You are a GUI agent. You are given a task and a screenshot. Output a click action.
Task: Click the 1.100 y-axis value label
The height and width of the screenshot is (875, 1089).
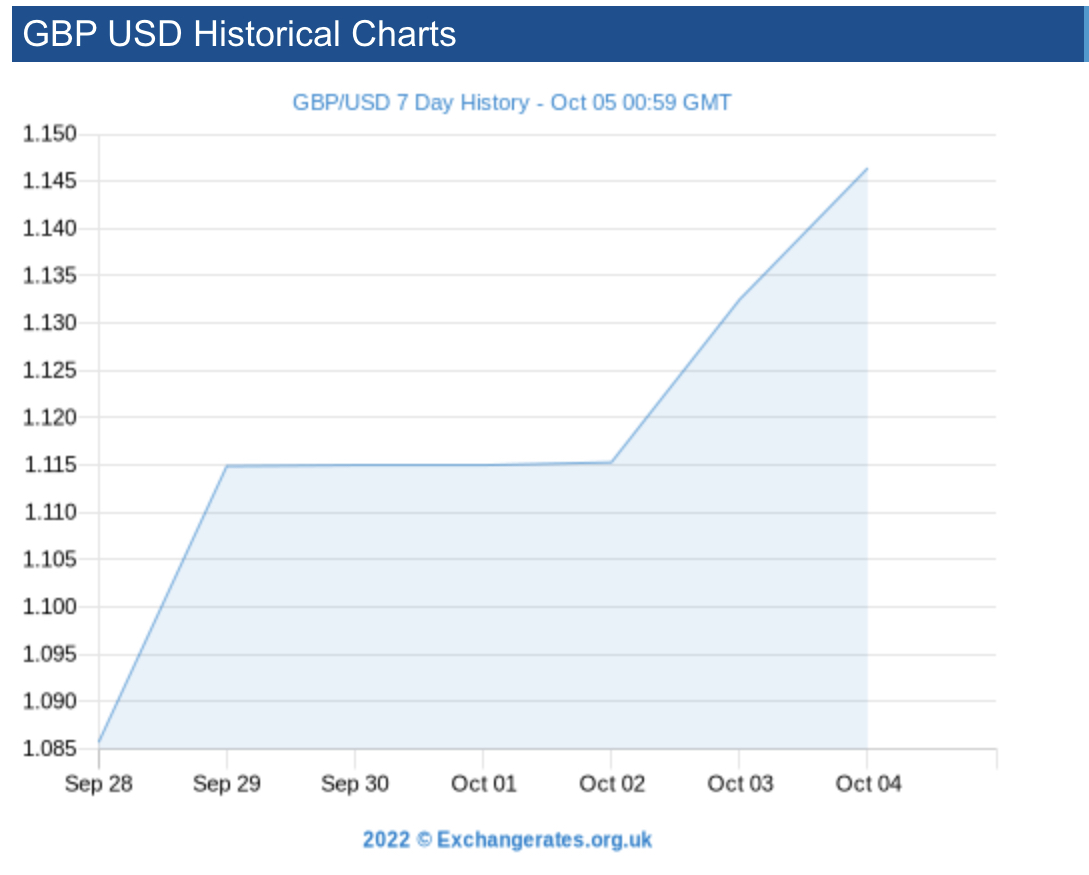[x=50, y=607]
